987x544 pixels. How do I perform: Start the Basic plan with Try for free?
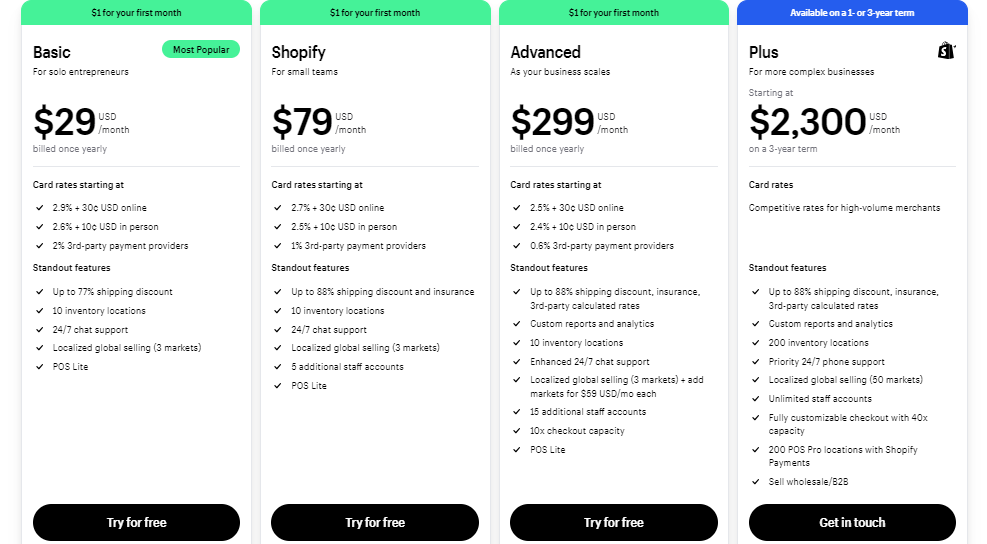point(136,523)
